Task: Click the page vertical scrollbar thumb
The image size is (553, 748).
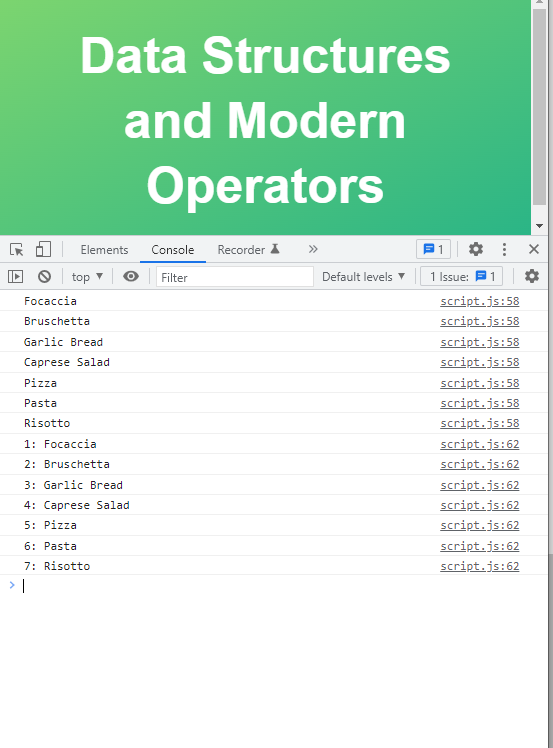Action: pos(539,106)
